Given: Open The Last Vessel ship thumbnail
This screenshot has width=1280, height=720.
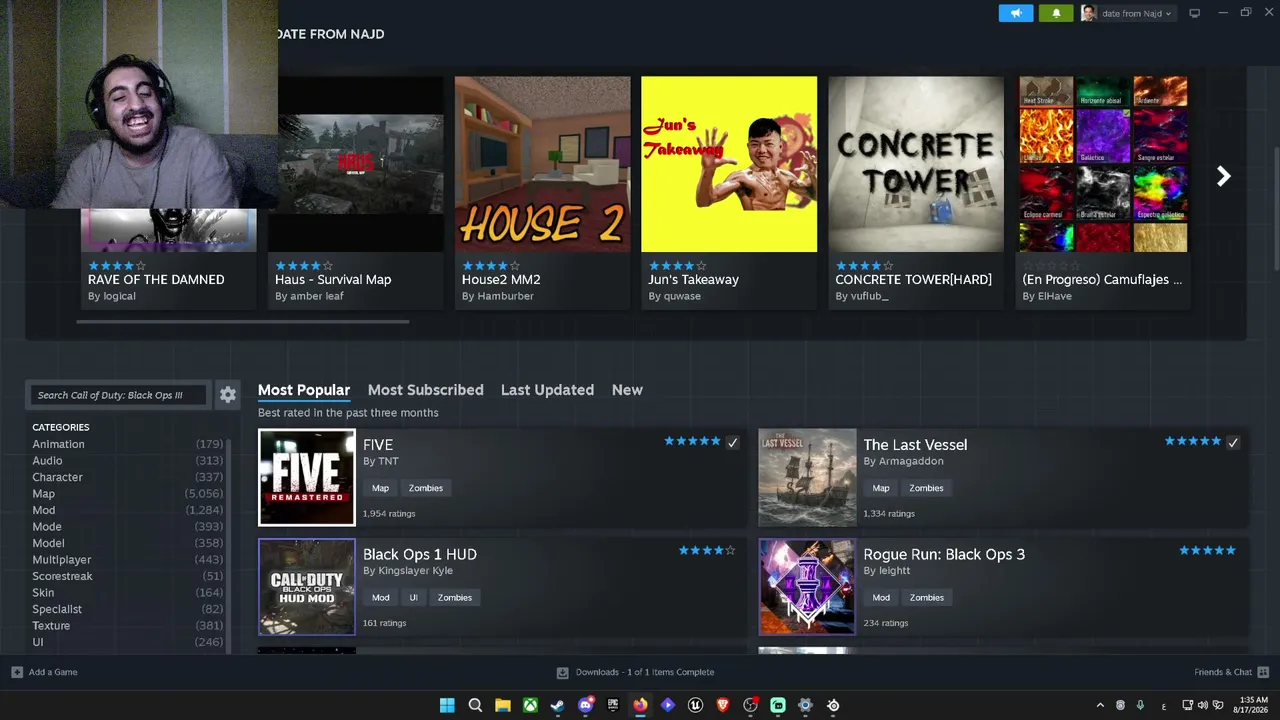Looking at the screenshot, I should coord(807,477).
